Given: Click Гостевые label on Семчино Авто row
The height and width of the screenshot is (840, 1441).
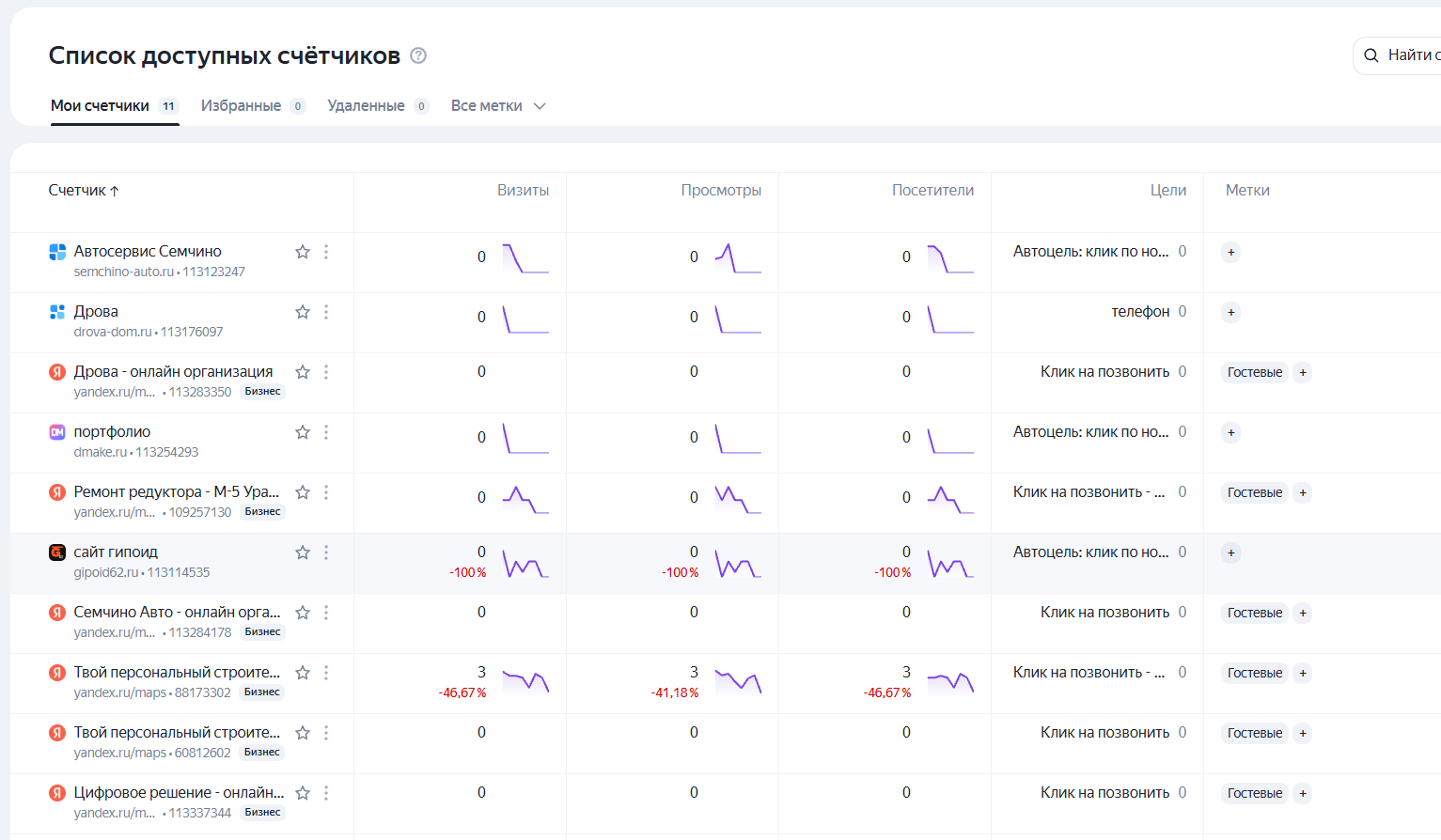Looking at the screenshot, I should pos(1255,613).
